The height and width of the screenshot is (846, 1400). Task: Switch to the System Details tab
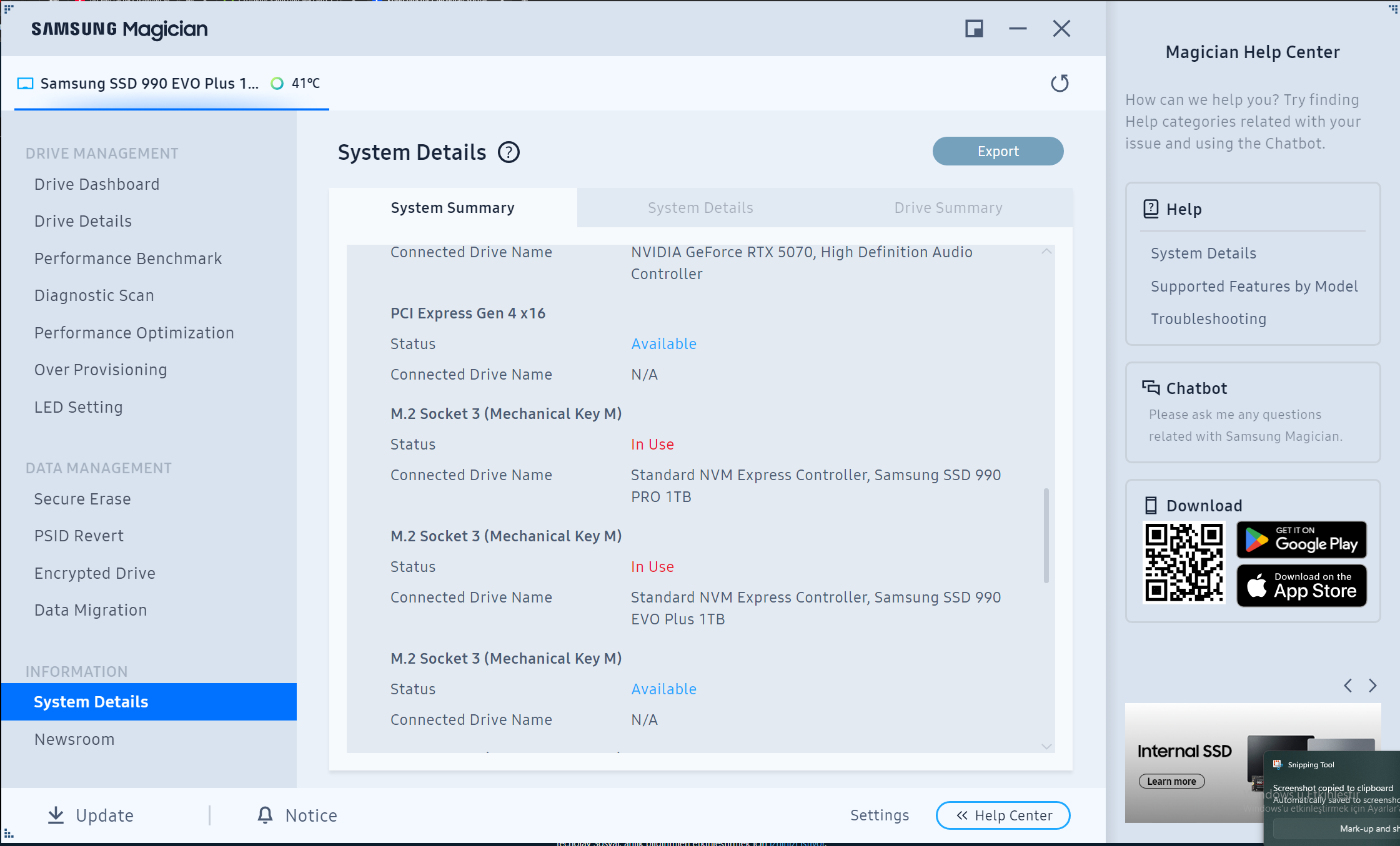pyautogui.click(x=700, y=208)
